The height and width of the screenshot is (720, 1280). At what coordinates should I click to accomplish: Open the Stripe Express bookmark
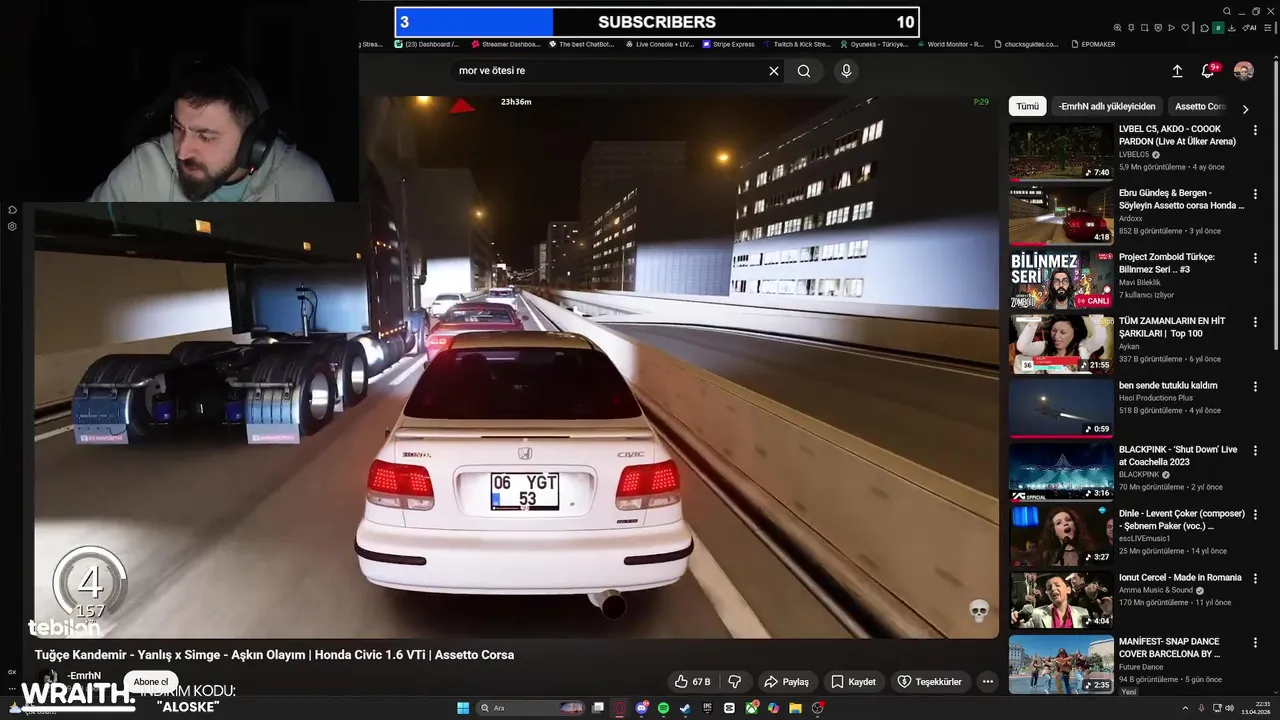click(x=727, y=44)
